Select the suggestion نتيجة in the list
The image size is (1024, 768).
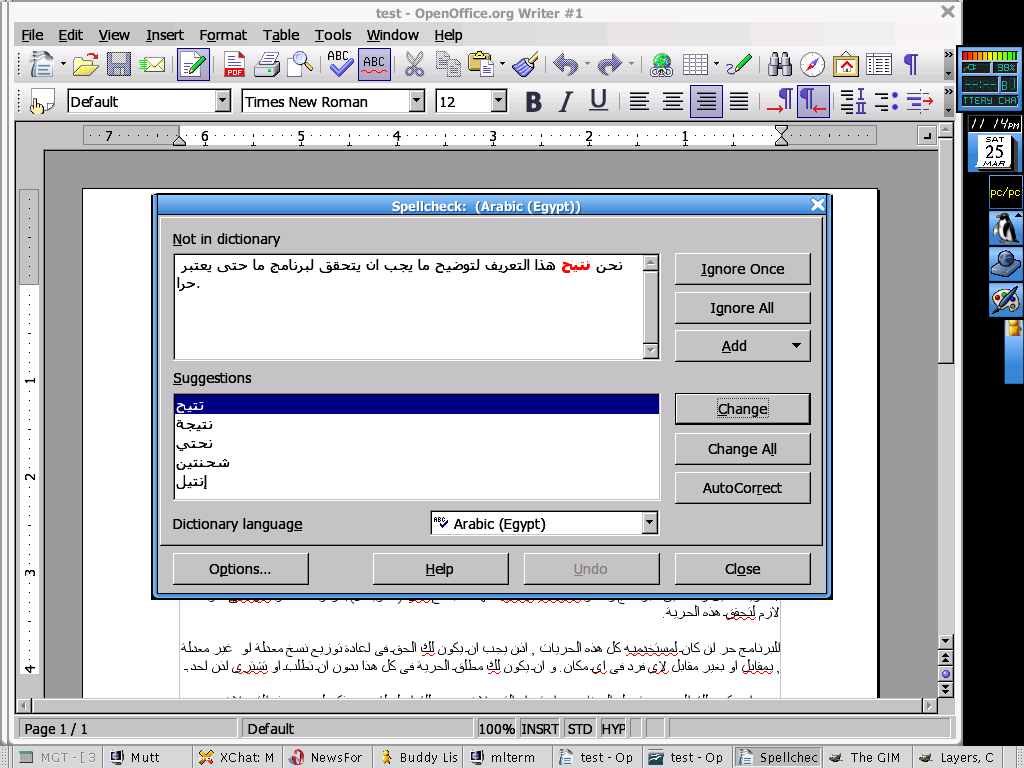click(195, 424)
